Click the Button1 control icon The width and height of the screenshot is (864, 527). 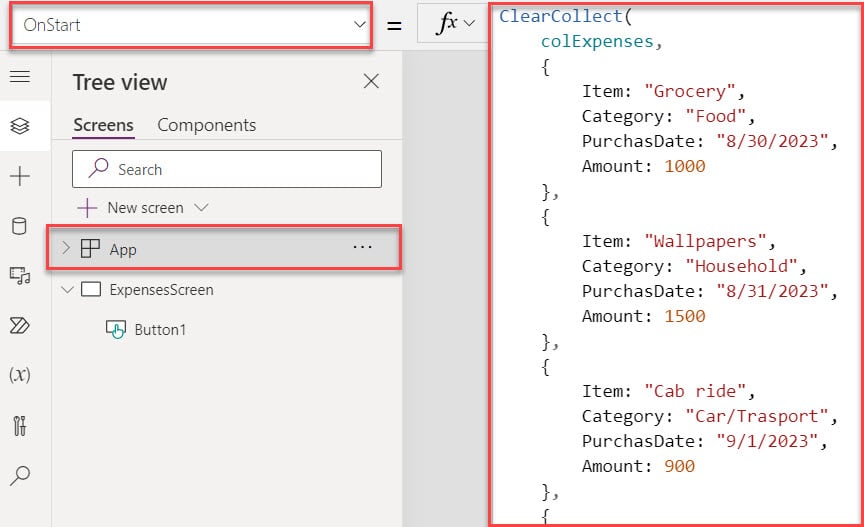point(116,329)
